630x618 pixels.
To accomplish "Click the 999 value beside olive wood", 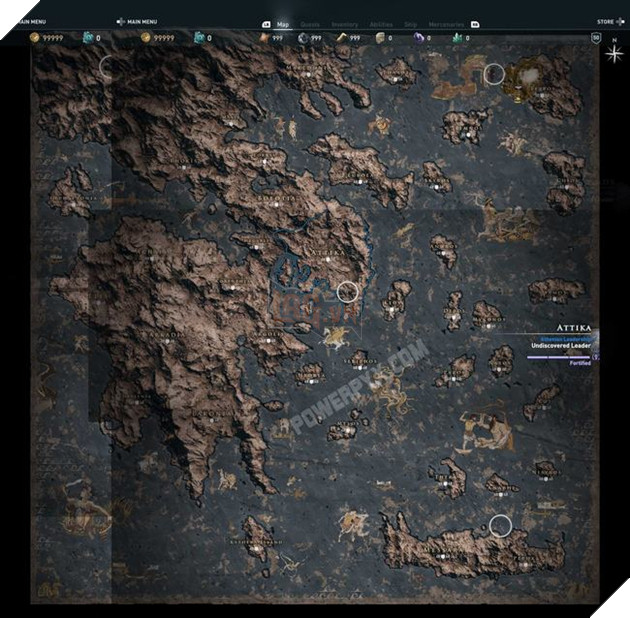I will coord(355,38).
